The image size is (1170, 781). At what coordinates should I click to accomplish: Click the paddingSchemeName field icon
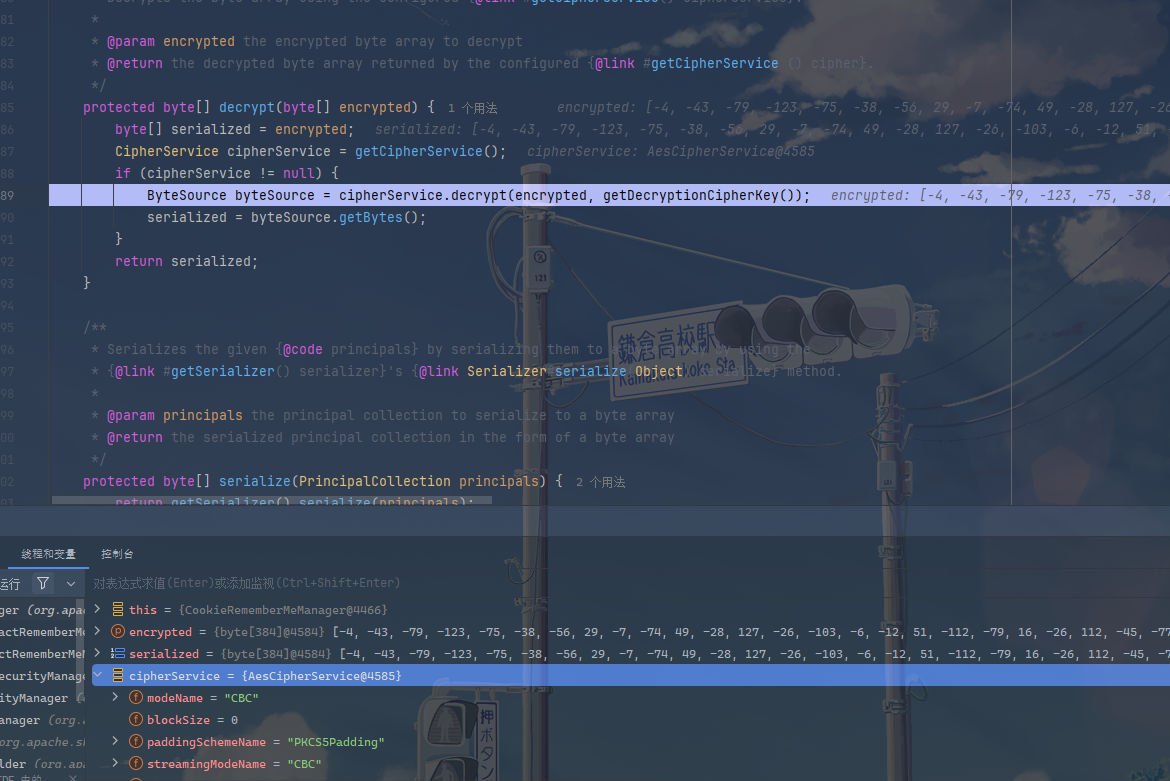click(x=136, y=741)
